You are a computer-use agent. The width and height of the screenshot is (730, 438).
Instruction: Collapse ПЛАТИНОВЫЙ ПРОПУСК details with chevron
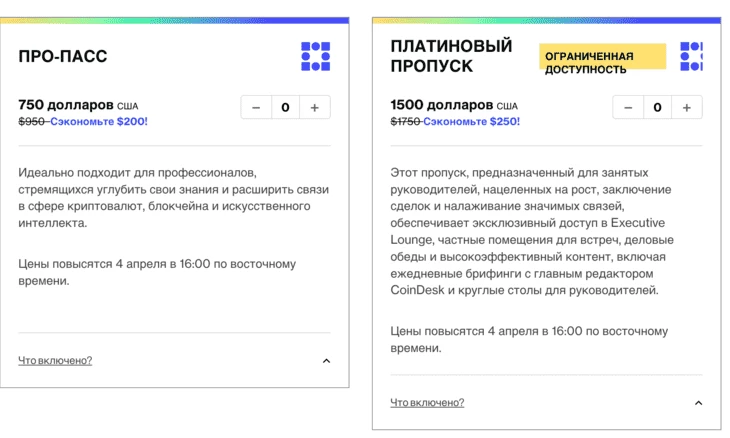[x=698, y=403]
